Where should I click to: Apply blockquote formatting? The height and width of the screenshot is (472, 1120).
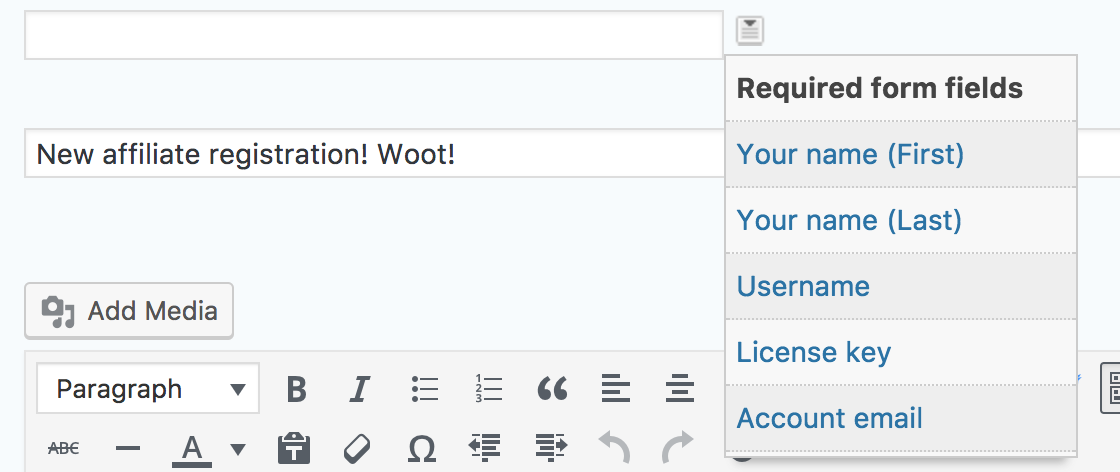click(552, 389)
